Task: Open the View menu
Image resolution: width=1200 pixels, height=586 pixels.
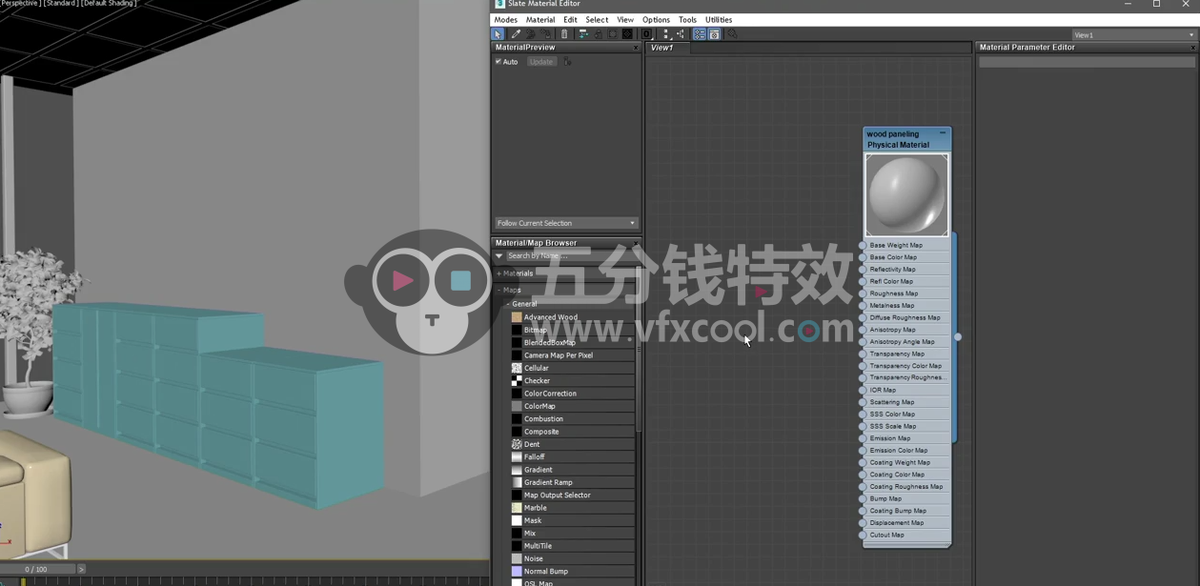Action: click(625, 20)
